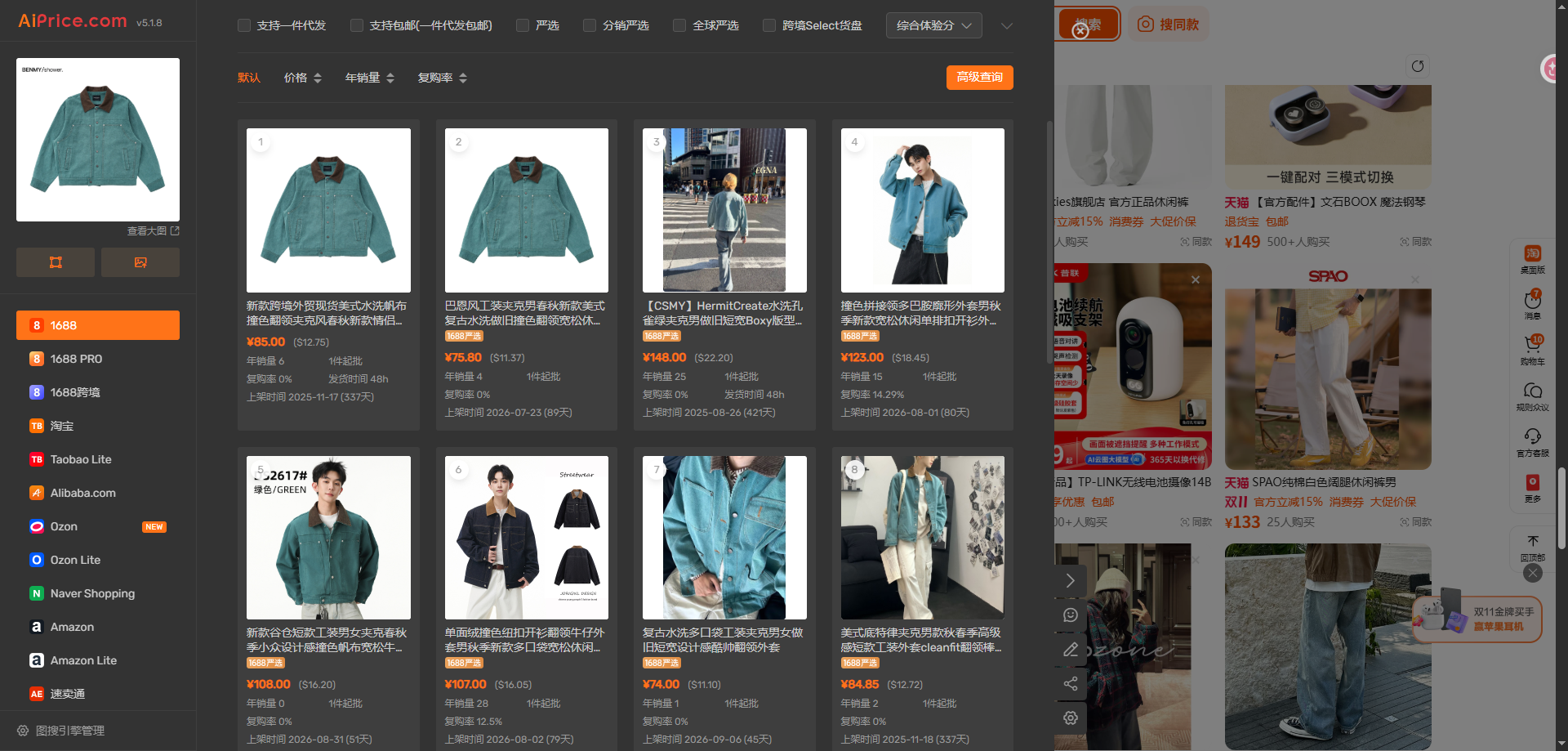Click the 高级查询 button
This screenshot has height=751, width=1568.
980,78
